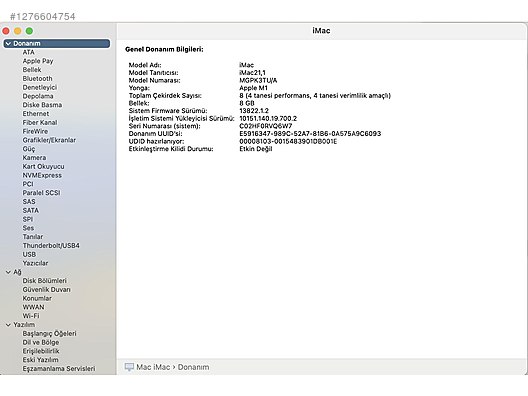This screenshot has height=396, width=528.
Task: Click the Genel Donanım Bilgileri heading
Action: [164, 49]
